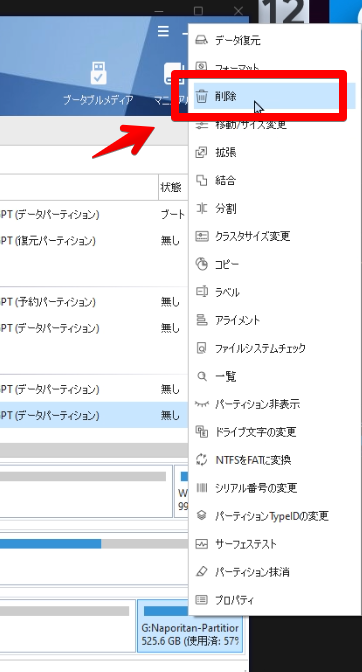The image size is (362, 672).
Task: Click the Extend (拡張) icon
Action: [x=201, y=152]
